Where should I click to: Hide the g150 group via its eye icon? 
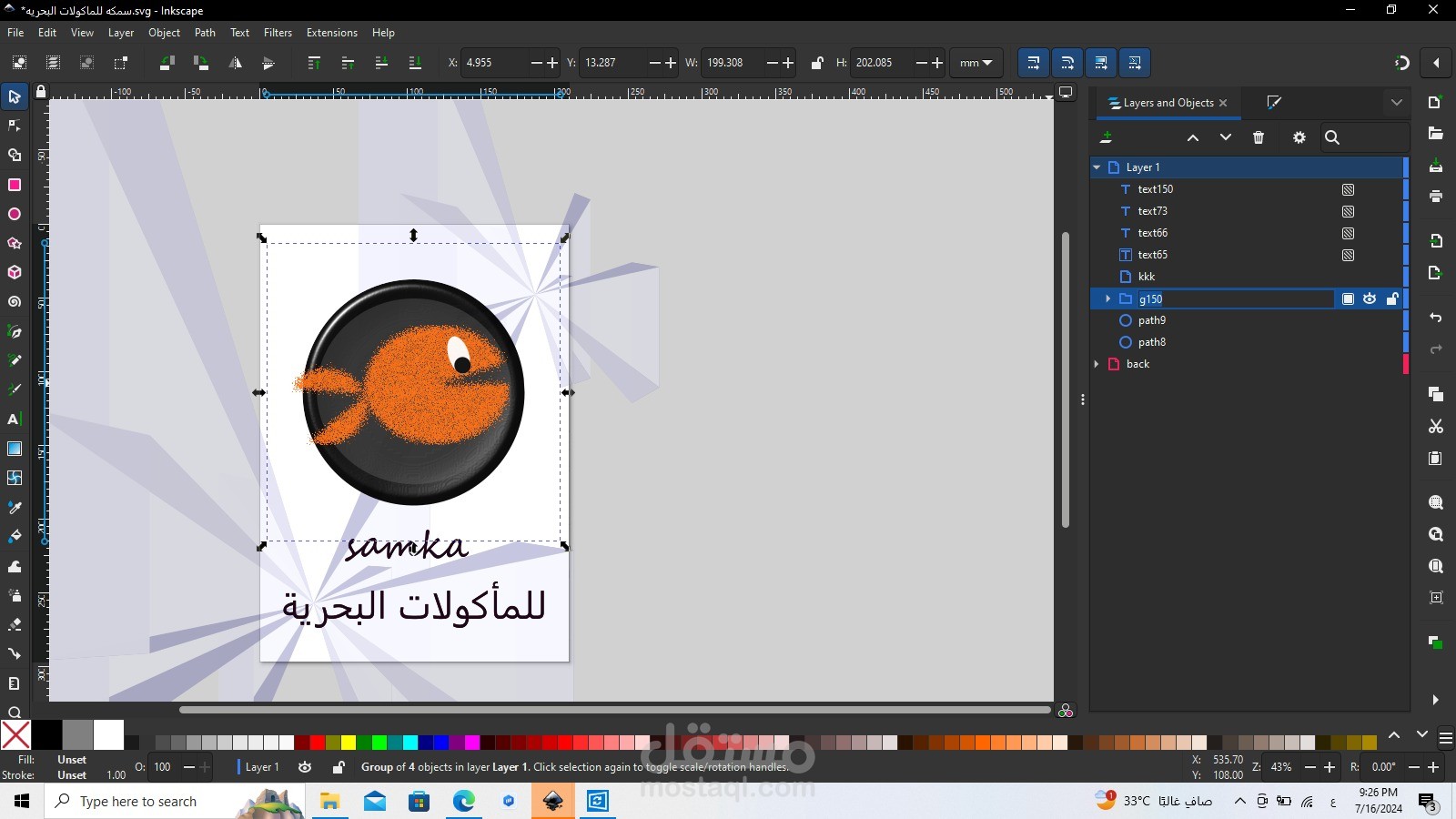tap(1370, 298)
